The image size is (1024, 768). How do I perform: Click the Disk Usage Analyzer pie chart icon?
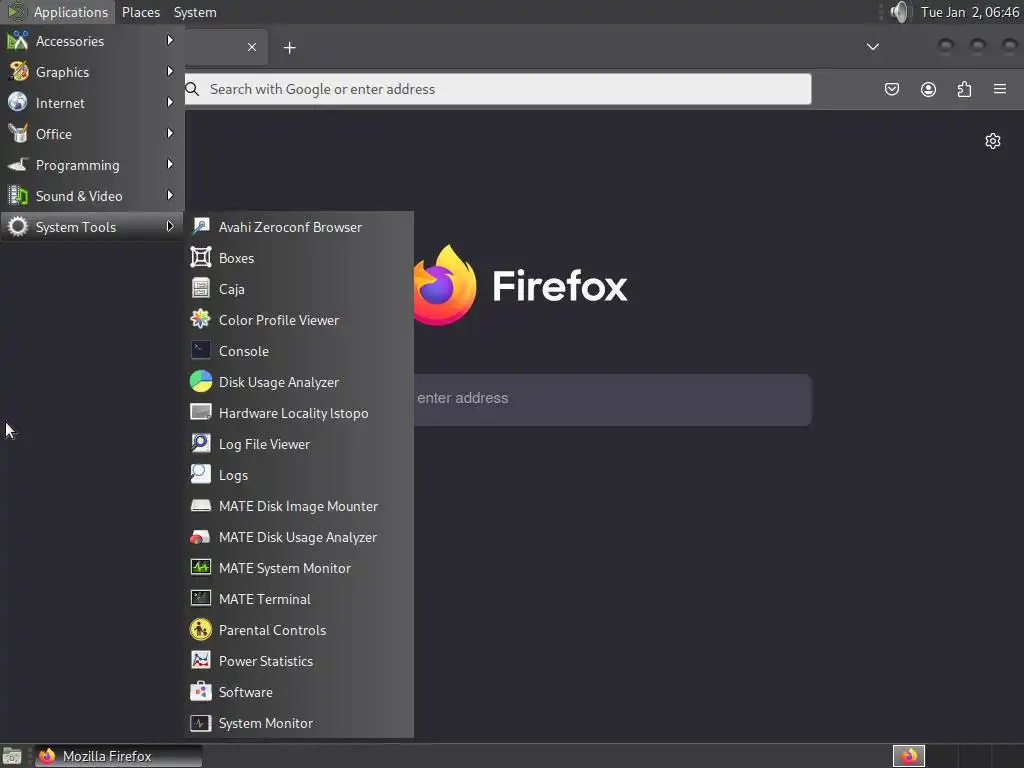click(200, 381)
